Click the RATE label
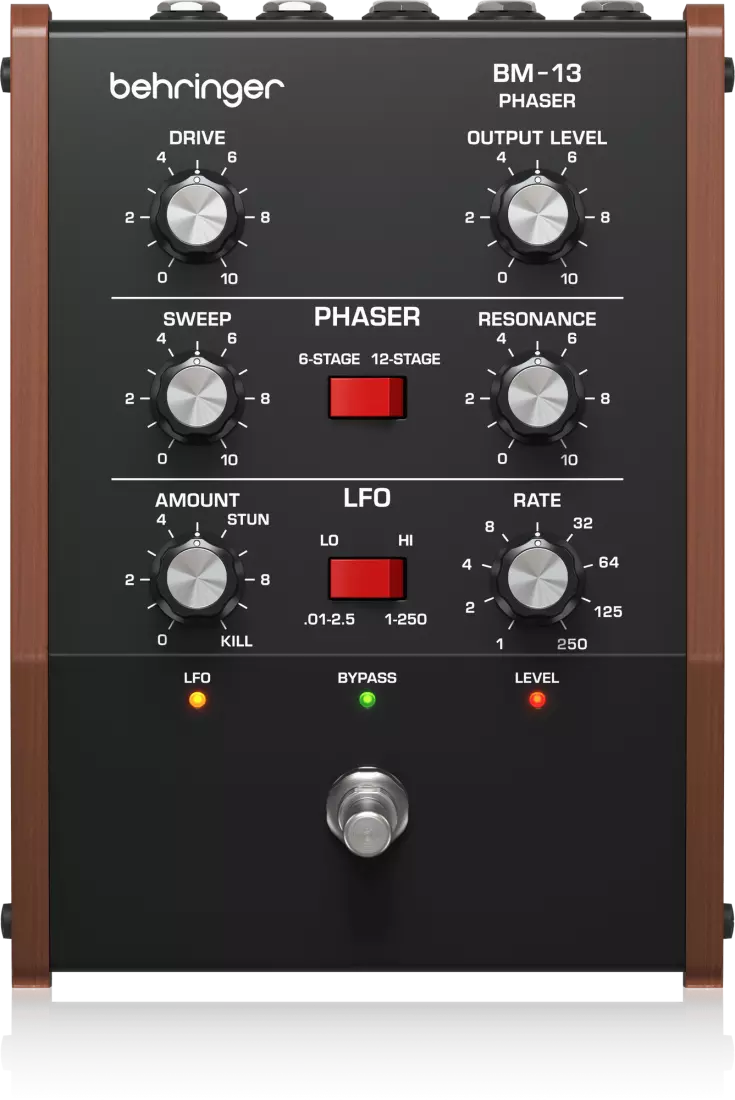 coord(537,500)
